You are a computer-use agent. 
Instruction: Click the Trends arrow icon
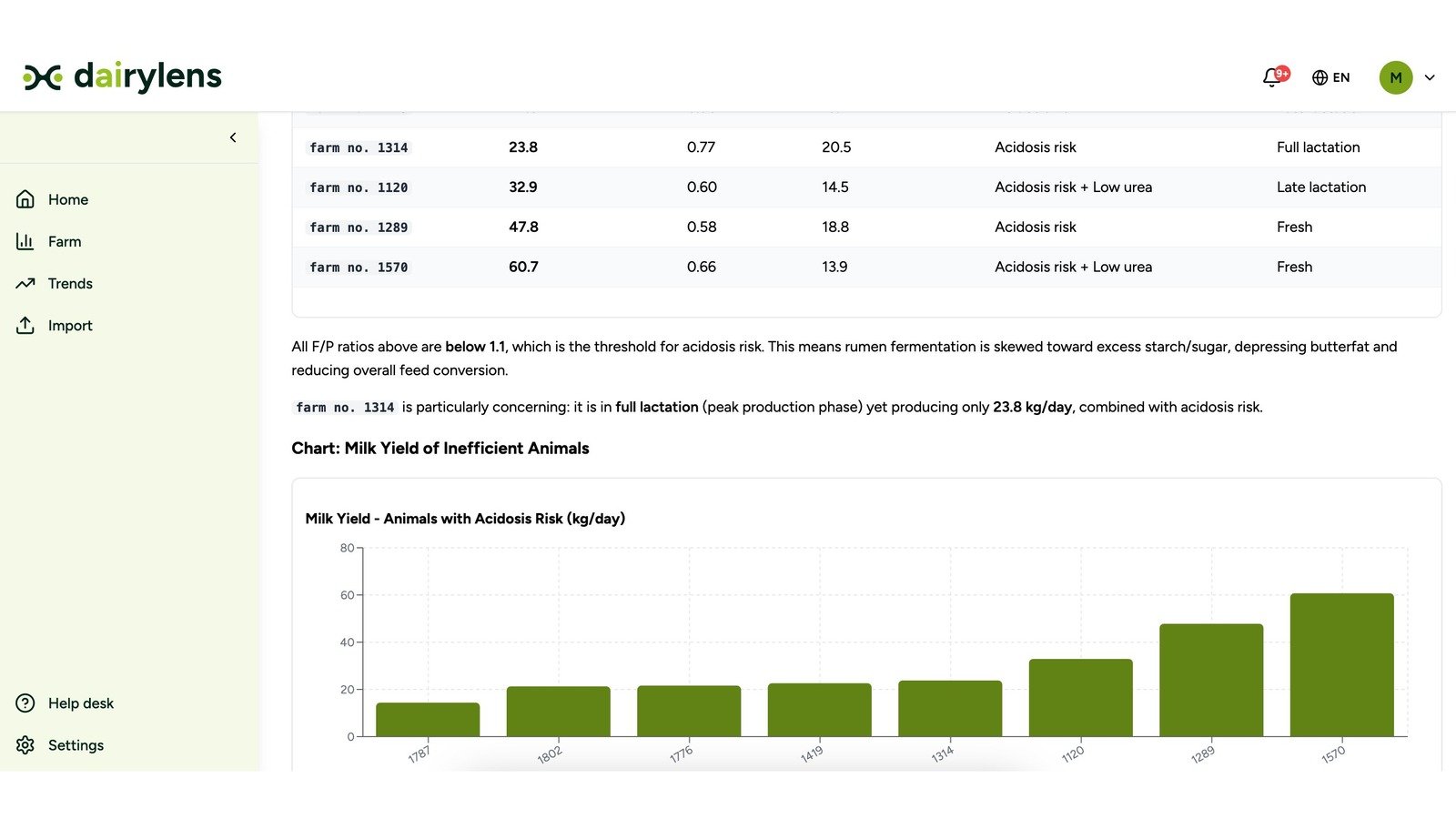(x=25, y=283)
